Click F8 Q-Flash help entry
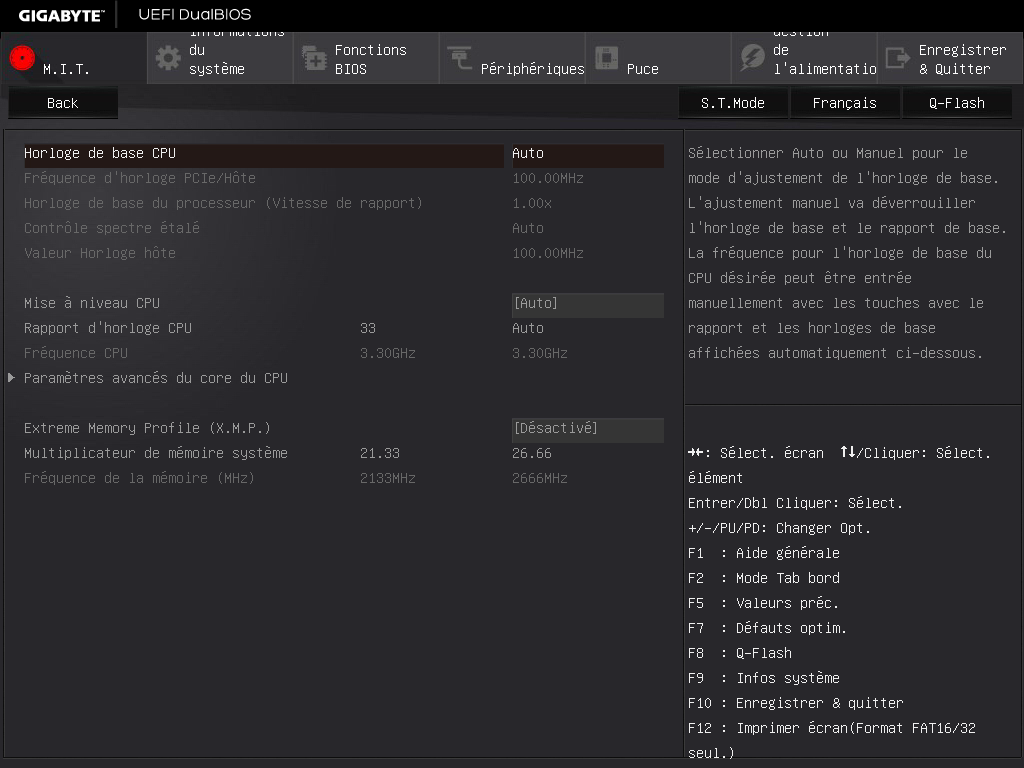Image resolution: width=1024 pixels, height=768 pixels. (x=740, y=653)
